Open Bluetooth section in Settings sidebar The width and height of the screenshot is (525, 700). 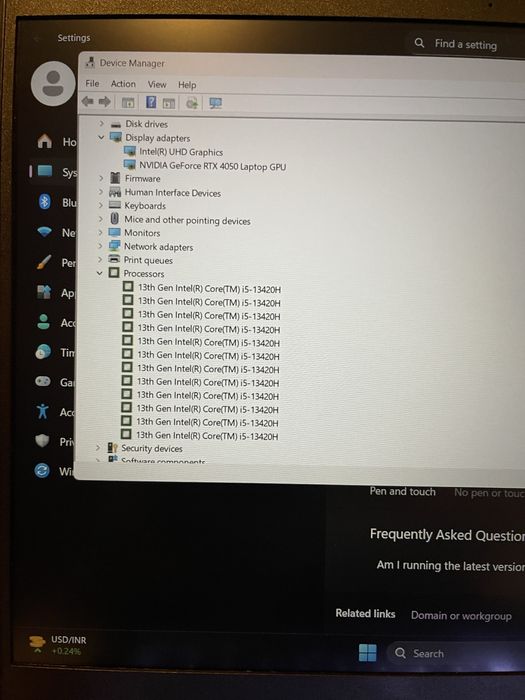(x=45, y=202)
